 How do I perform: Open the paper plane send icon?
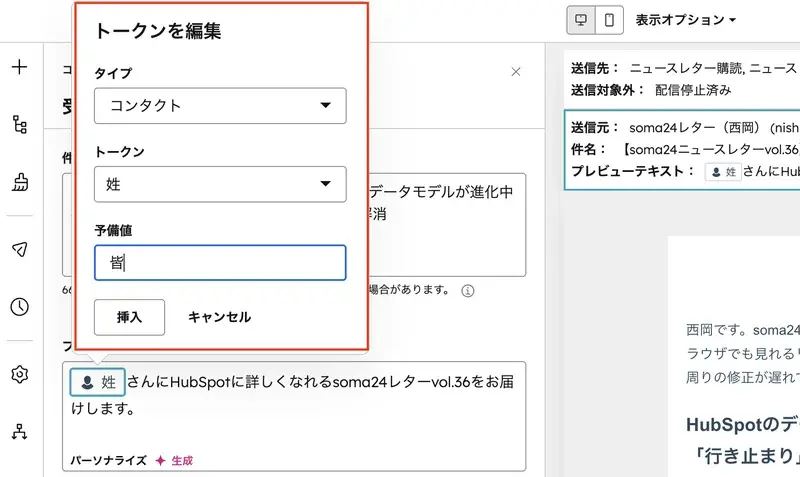(19, 249)
